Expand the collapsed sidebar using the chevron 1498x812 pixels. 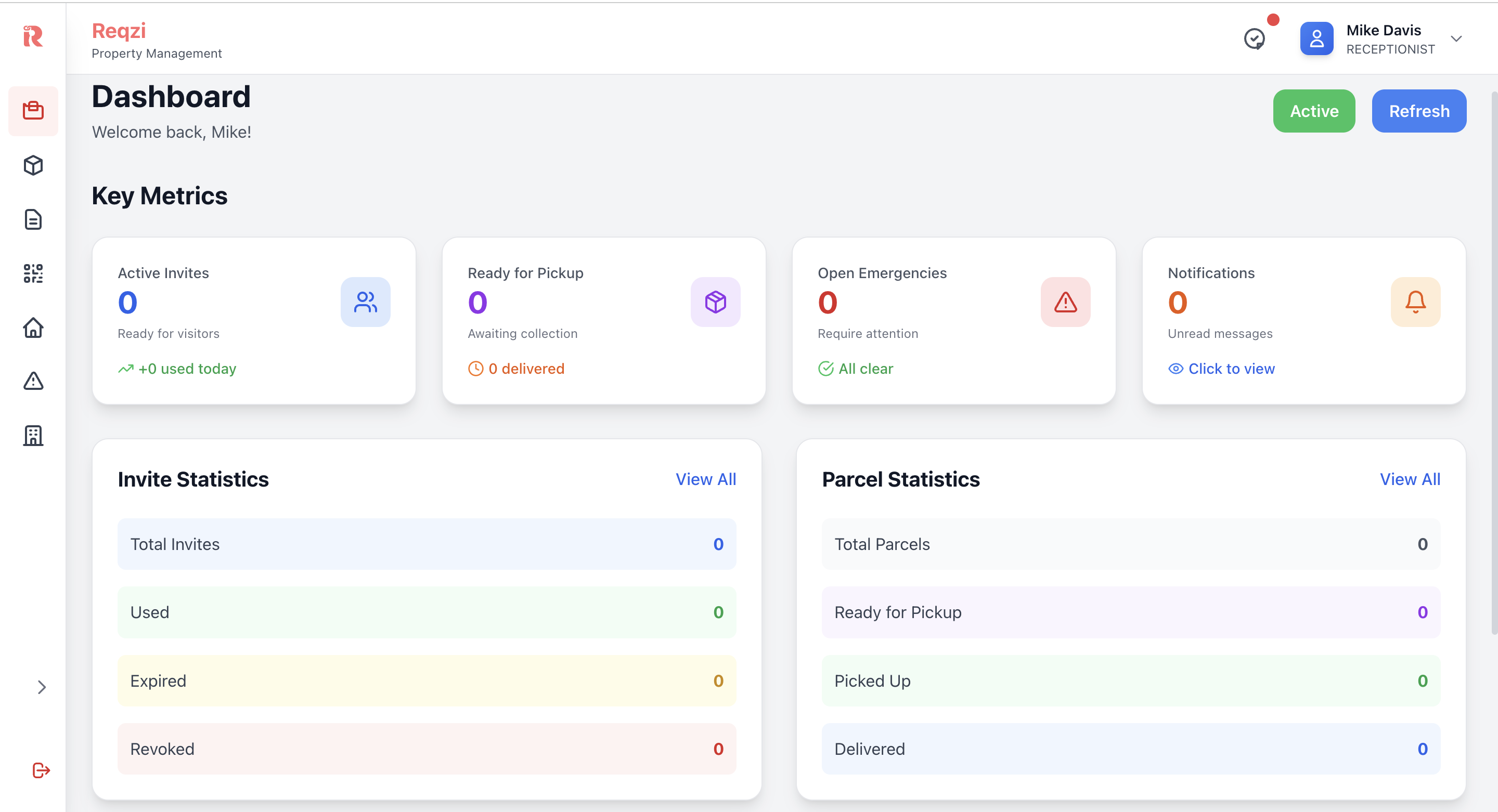42,687
